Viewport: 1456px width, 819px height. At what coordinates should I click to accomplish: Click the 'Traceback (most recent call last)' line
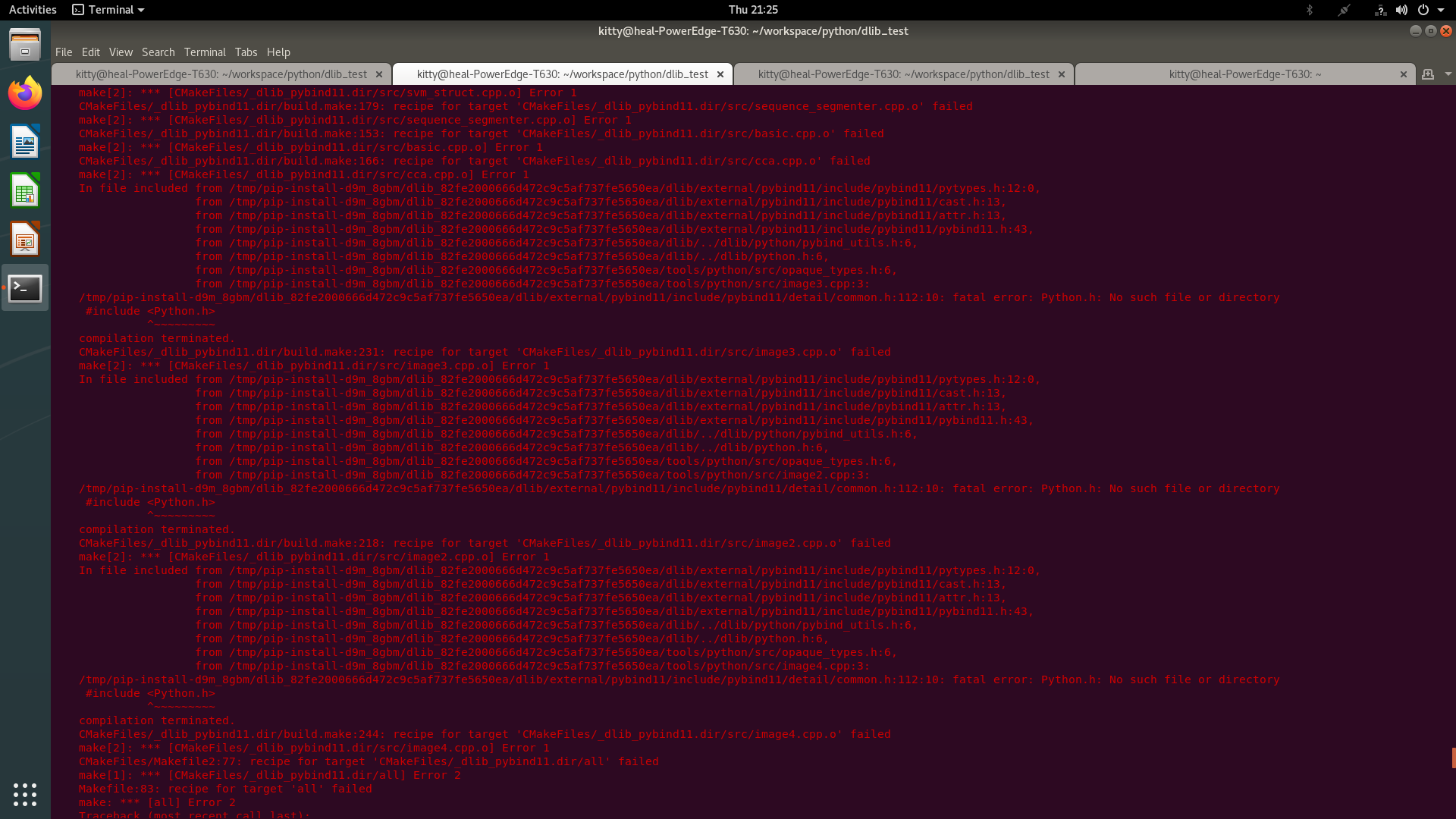pos(195,814)
